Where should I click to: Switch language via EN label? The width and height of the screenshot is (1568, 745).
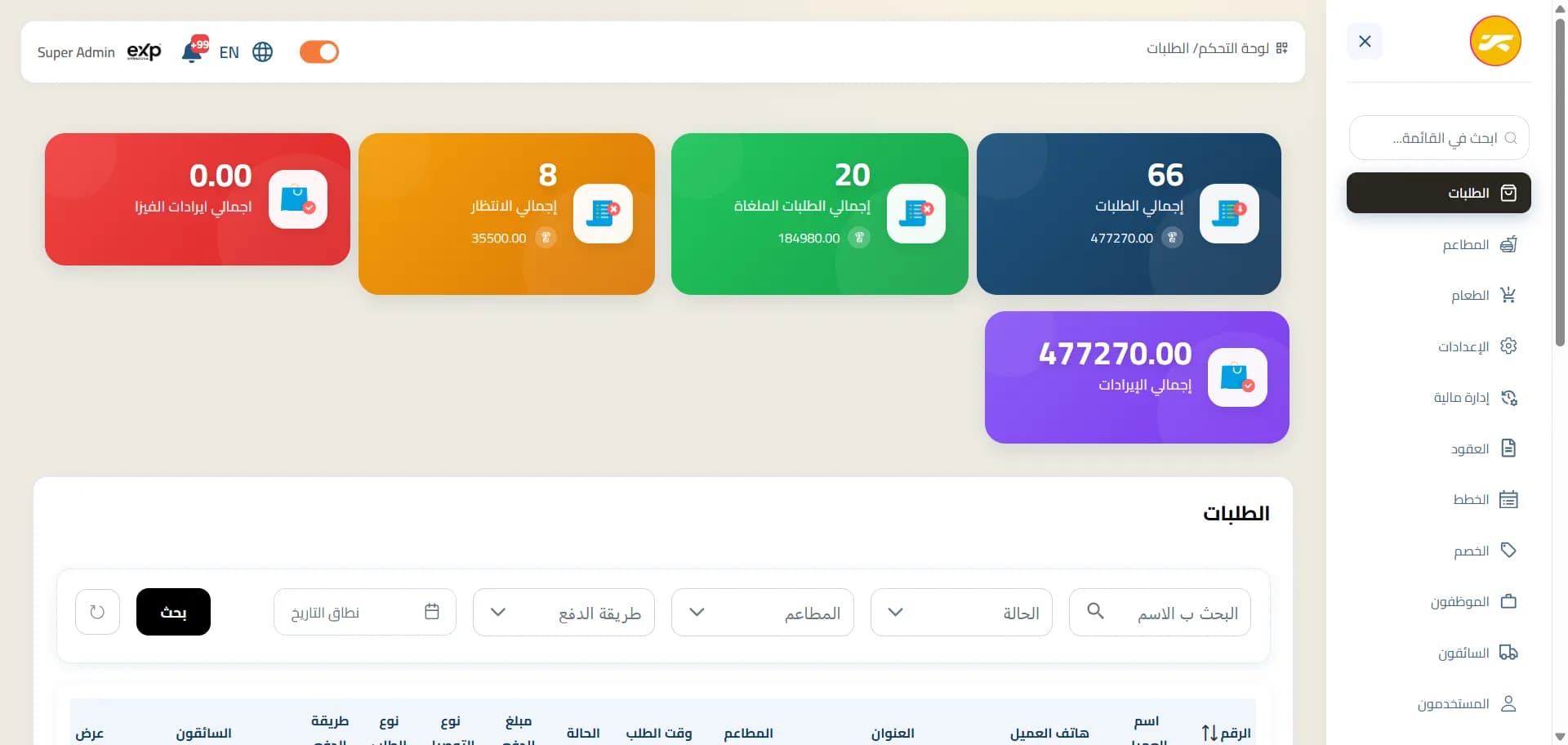[229, 52]
